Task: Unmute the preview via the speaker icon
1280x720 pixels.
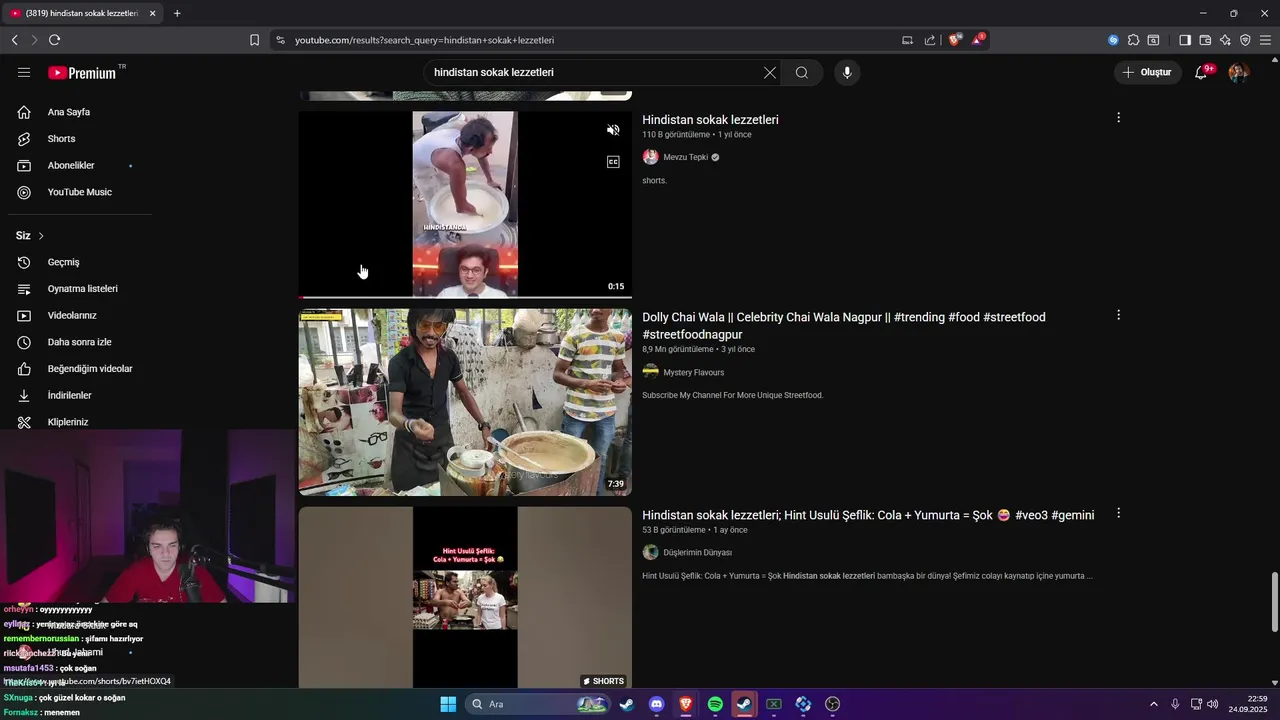Action: [613, 130]
